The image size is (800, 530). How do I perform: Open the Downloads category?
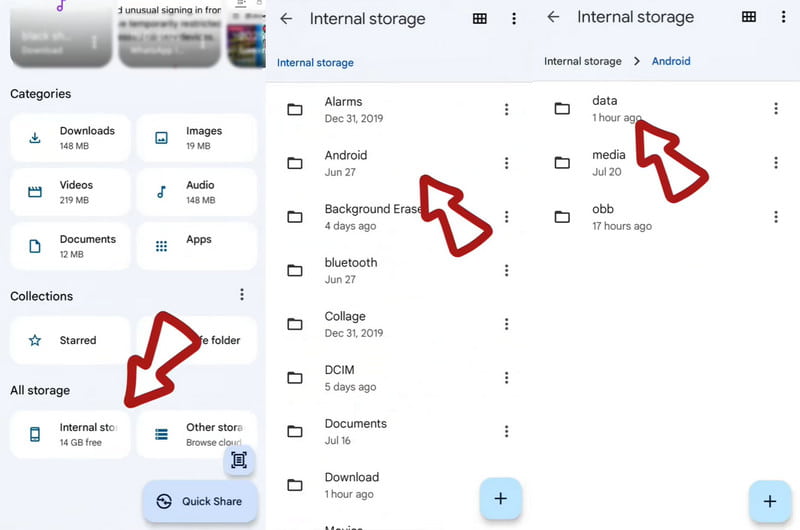(x=70, y=138)
